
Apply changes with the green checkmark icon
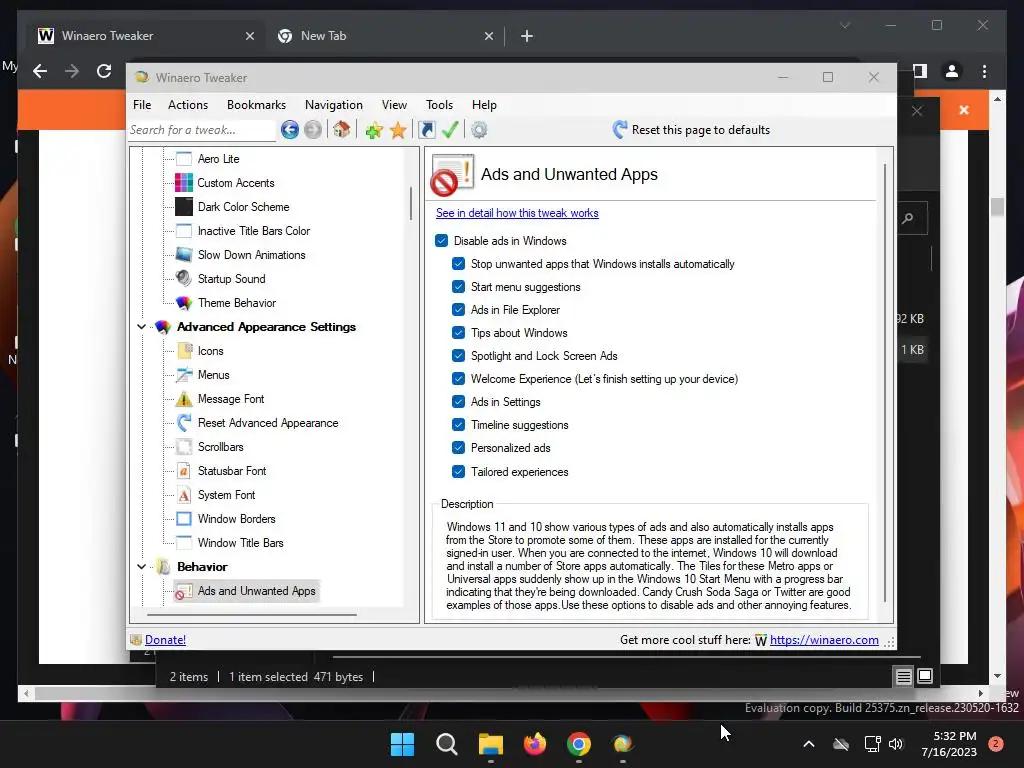450,130
